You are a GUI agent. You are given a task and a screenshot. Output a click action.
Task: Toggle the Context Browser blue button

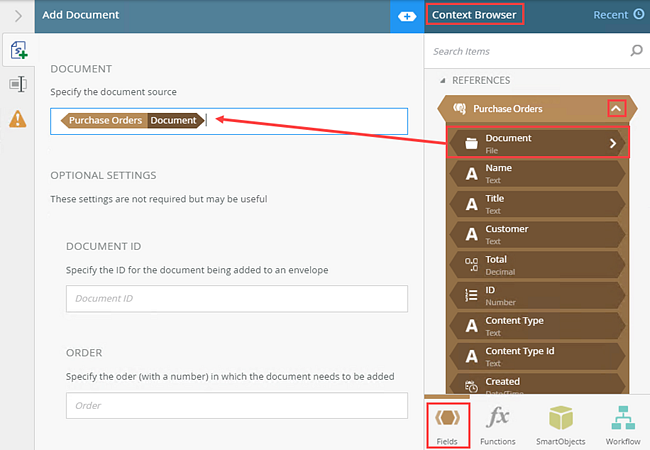click(x=407, y=16)
